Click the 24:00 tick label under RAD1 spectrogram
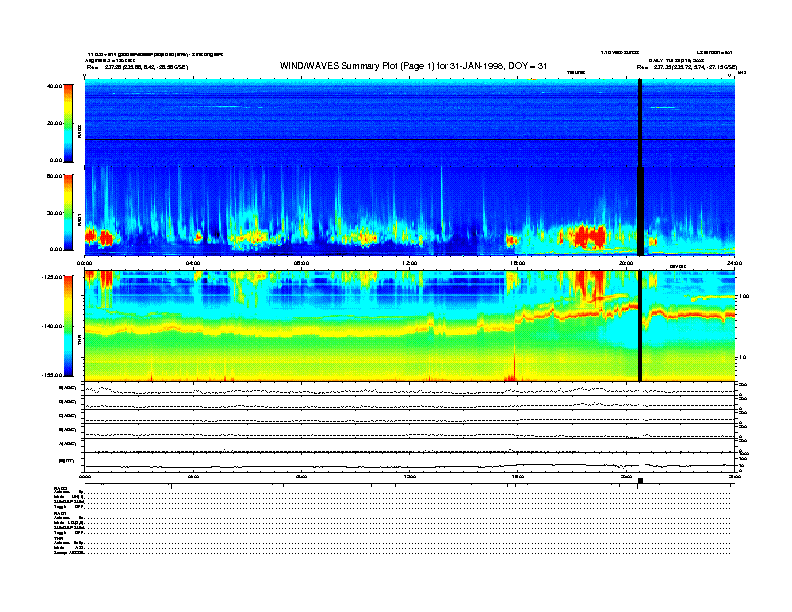 point(734,263)
